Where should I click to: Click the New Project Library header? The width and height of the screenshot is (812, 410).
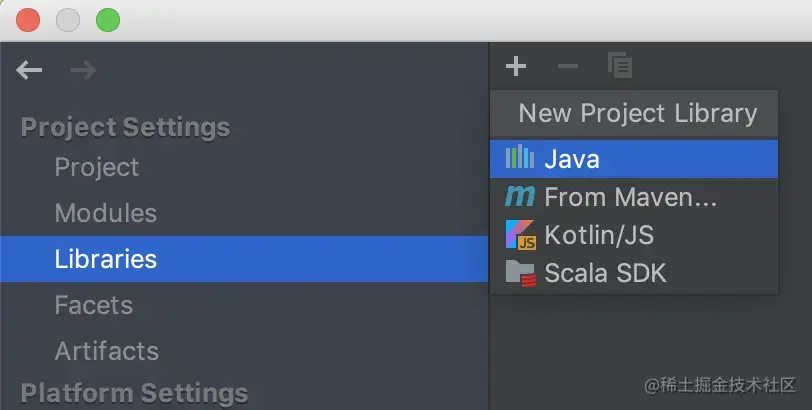[x=637, y=113]
